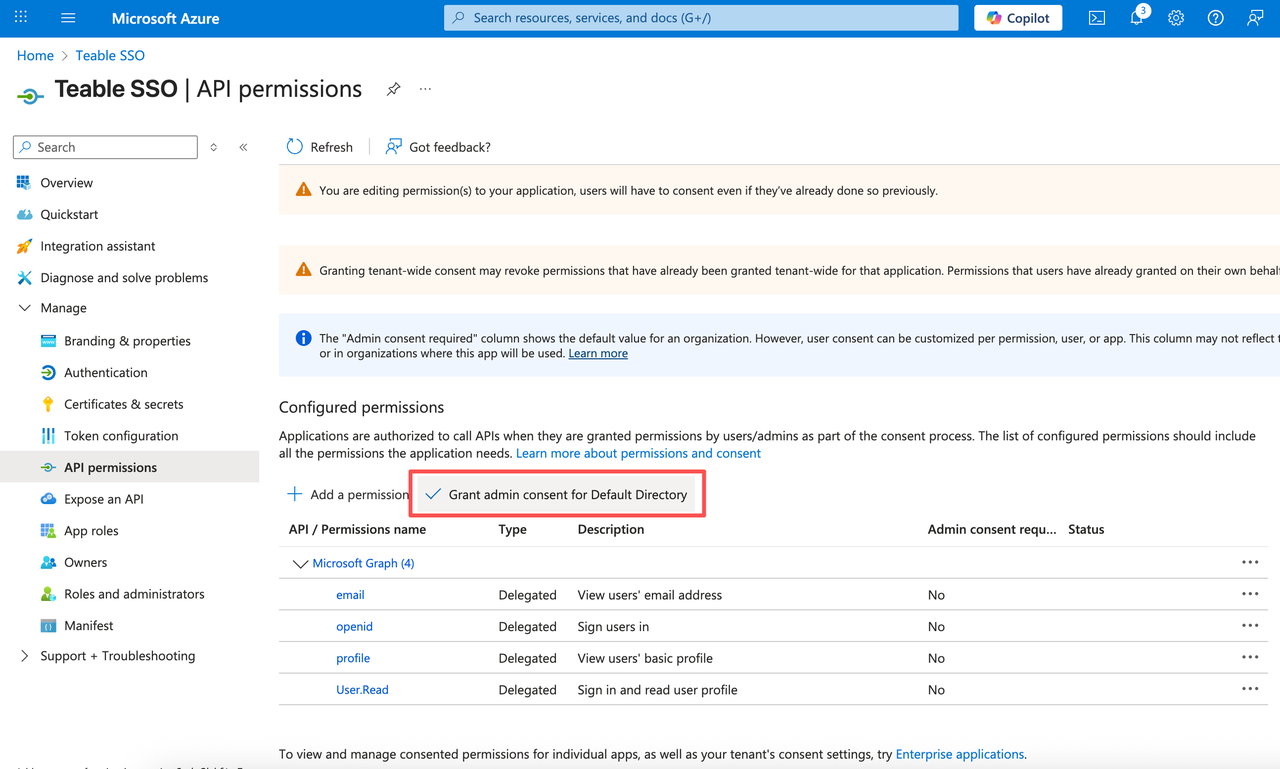Click the Admin consent requ... column header
1280x769 pixels.
(x=991, y=529)
